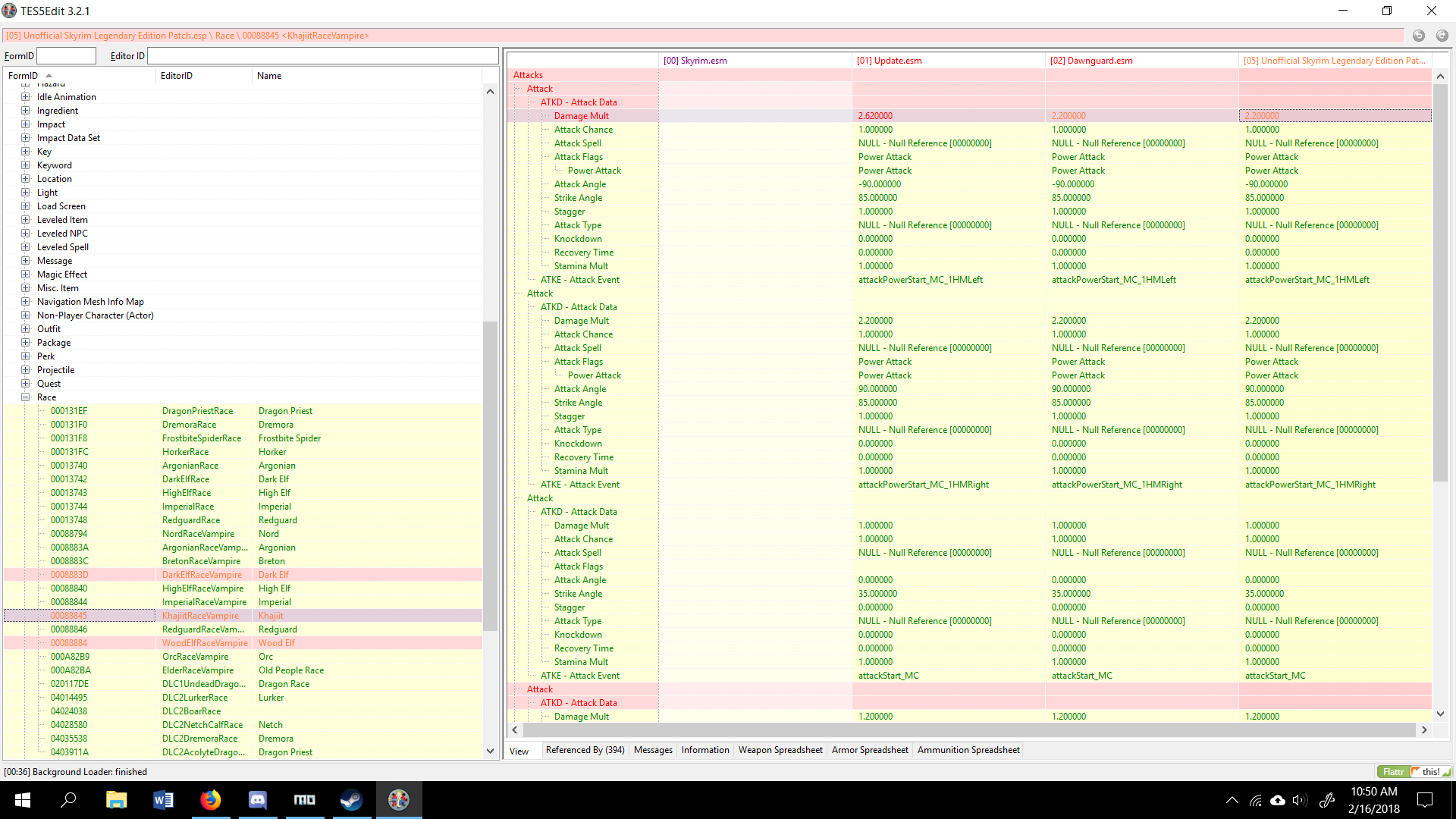1456x819 pixels.
Task: Focus the Editor ID search field
Action: click(323, 55)
